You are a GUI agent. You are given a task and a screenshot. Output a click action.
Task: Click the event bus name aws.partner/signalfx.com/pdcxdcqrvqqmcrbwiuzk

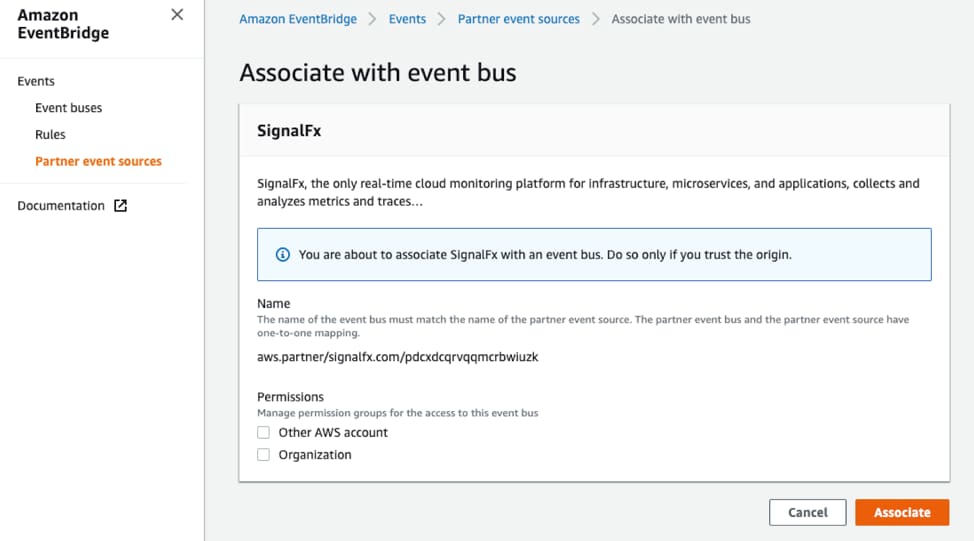click(398, 357)
